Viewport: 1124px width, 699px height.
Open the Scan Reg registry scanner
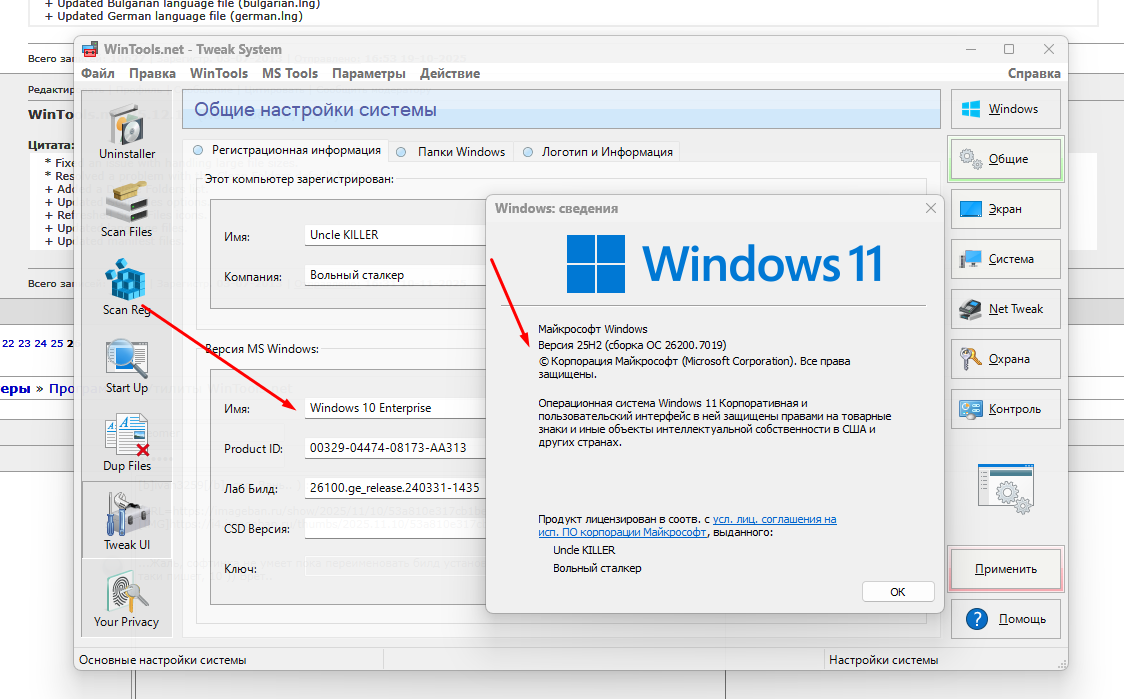127,288
